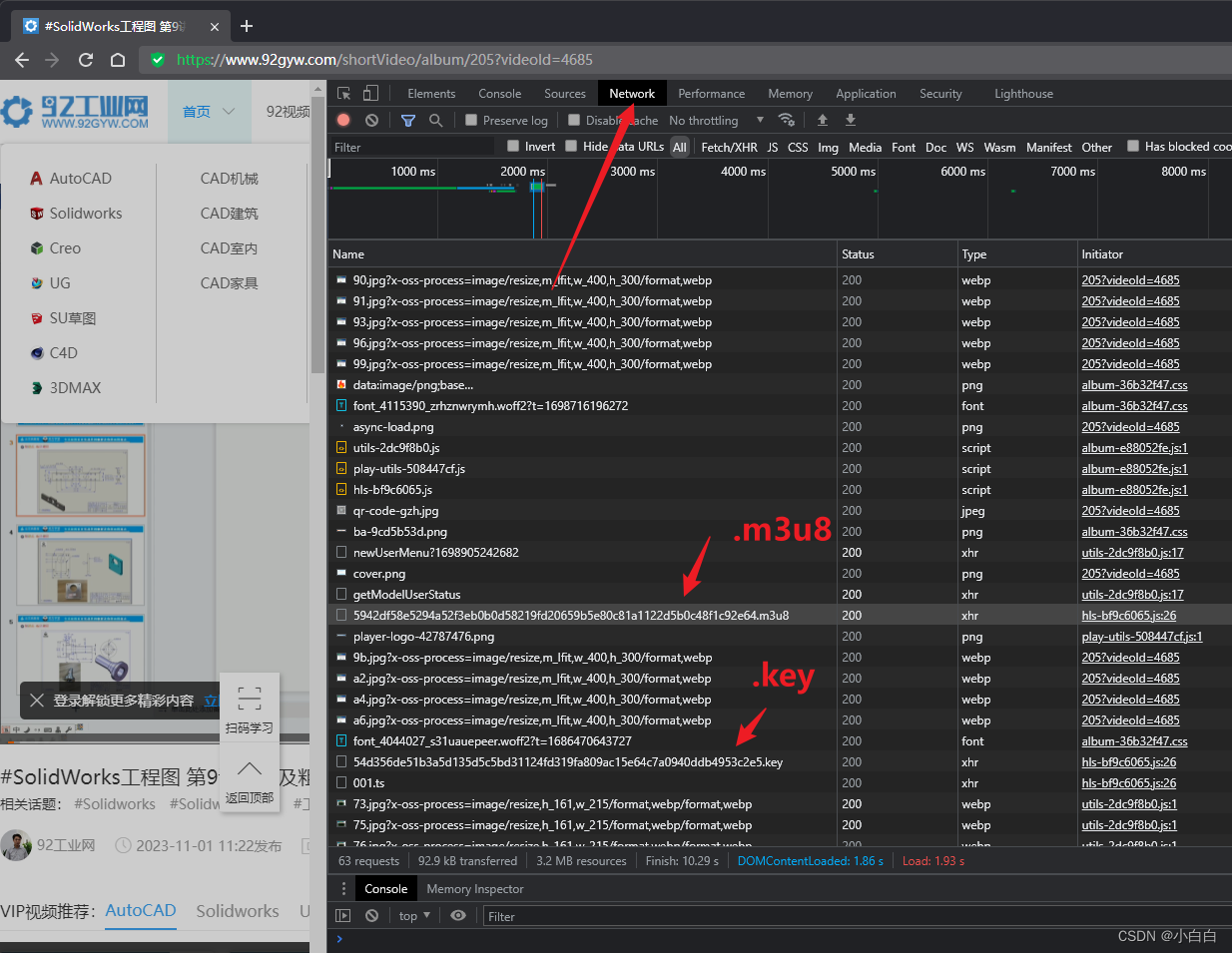Image resolution: width=1232 pixels, height=953 pixels.
Task: Enable the Preserve log checkbox
Action: (x=471, y=120)
